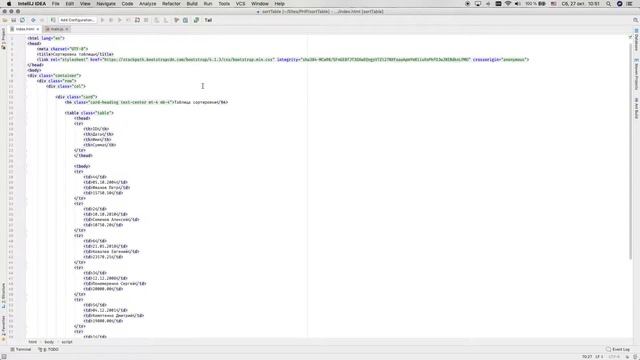
Task: Open the View menu
Action: click(85, 4)
